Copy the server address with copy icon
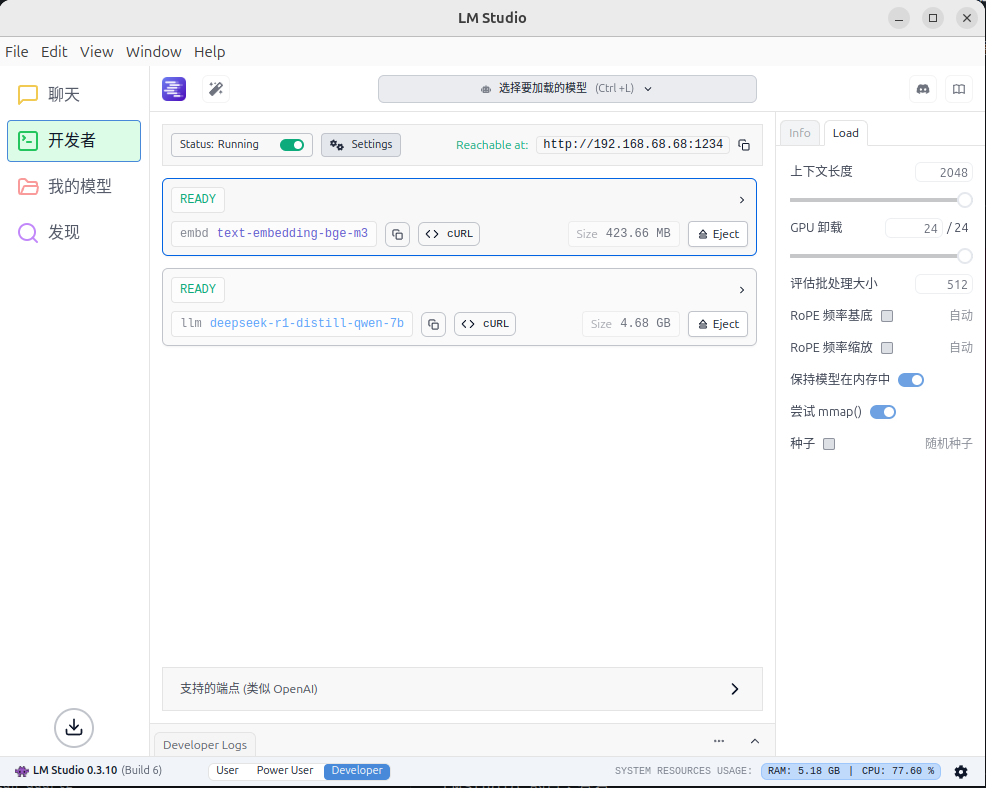The width and height of the screenshot is (986, 788). (744, 145)
